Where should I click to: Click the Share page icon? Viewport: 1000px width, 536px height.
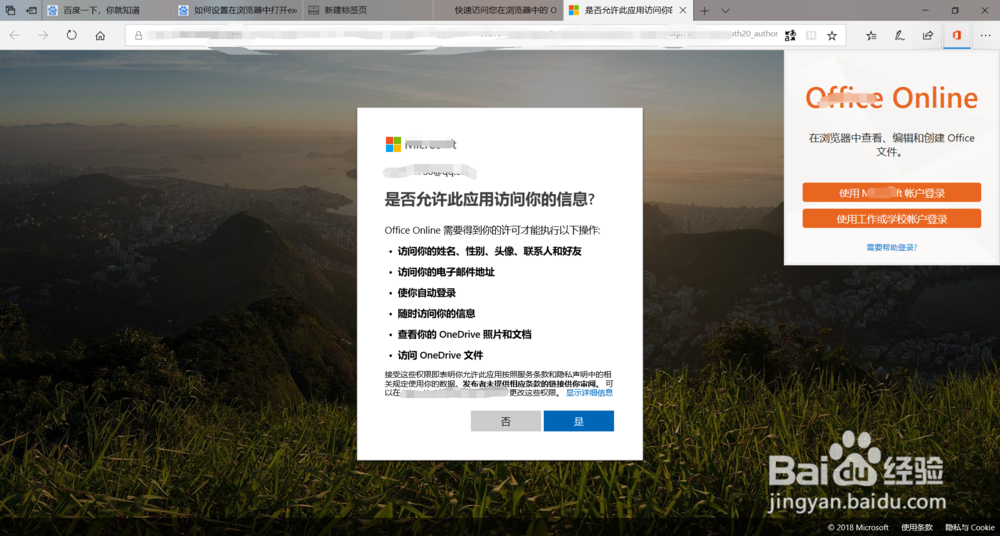tap(928, 36)
